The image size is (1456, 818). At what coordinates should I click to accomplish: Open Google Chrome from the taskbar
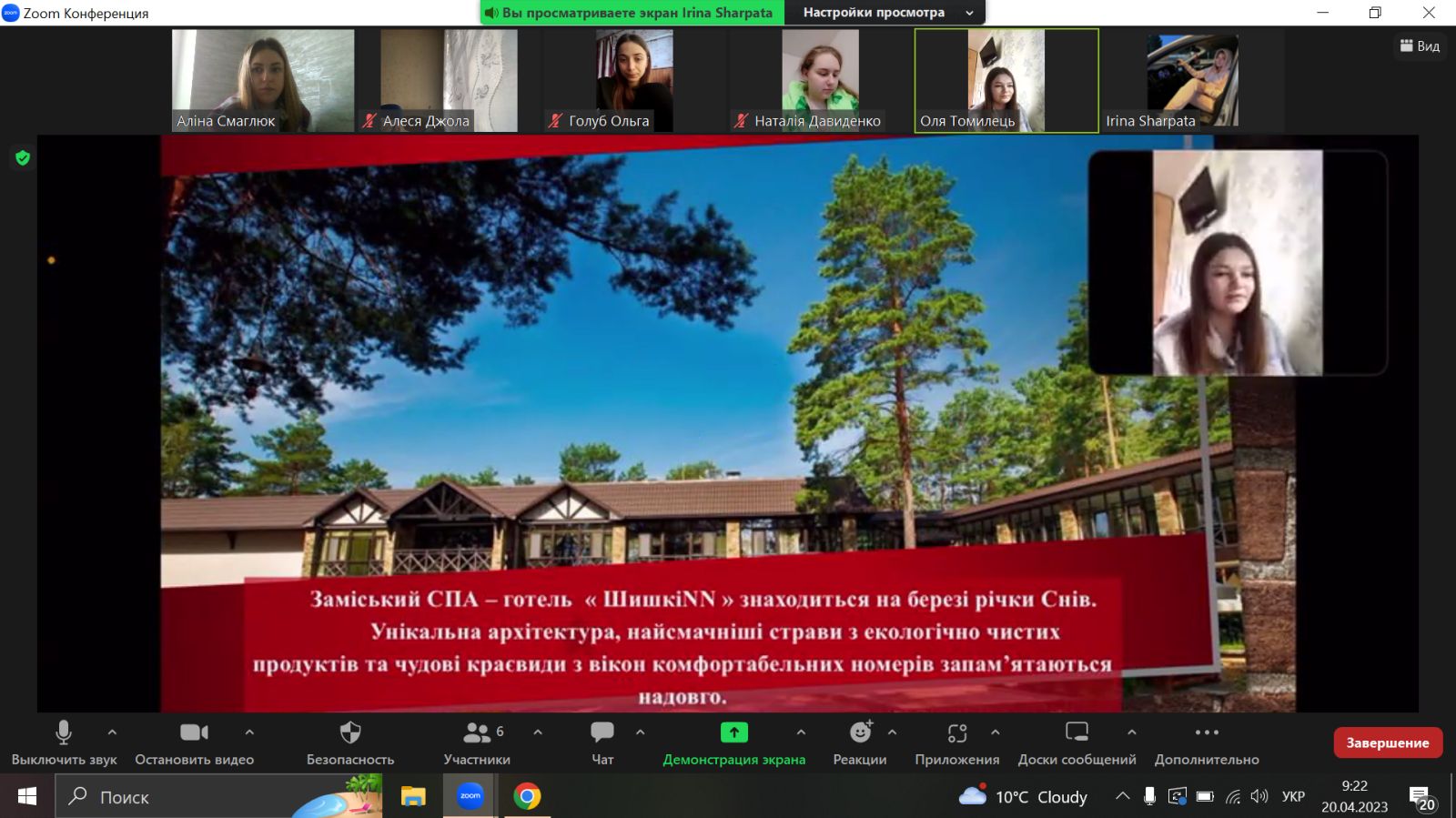[x=527, y=796]
